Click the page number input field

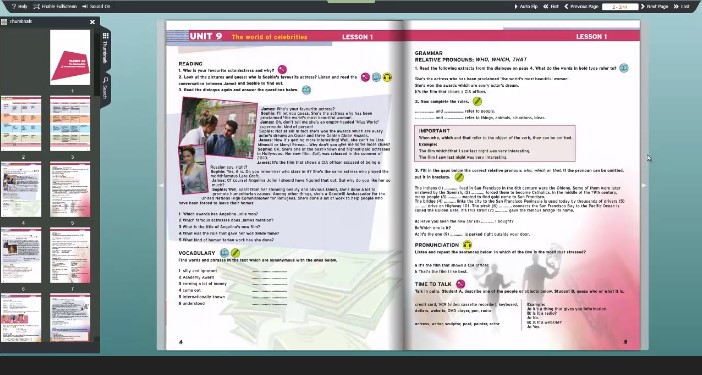pyautogui.click(x=620, y=6)
